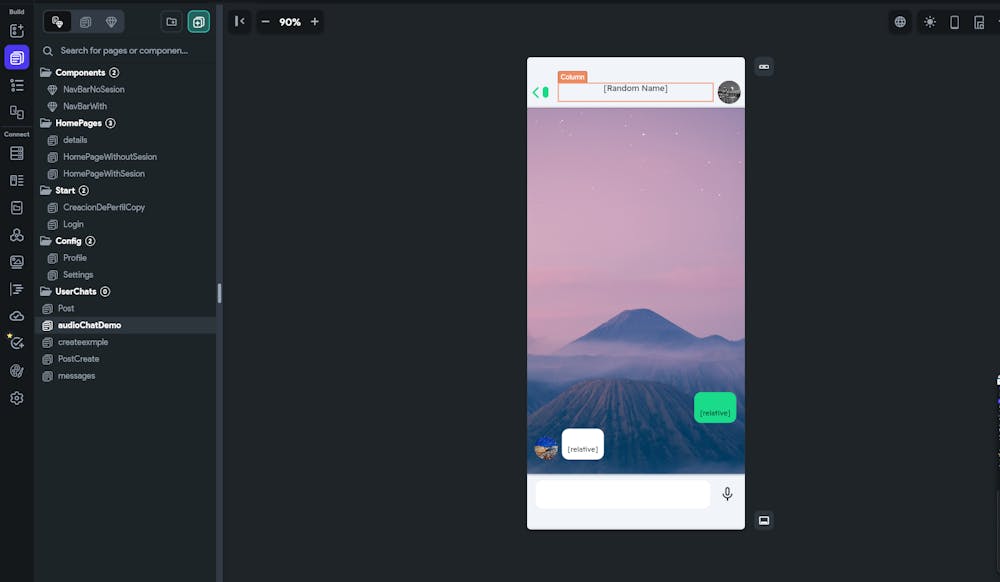Open the language globe icon
The image size is (1000, 582).
(x=900, y=22)
